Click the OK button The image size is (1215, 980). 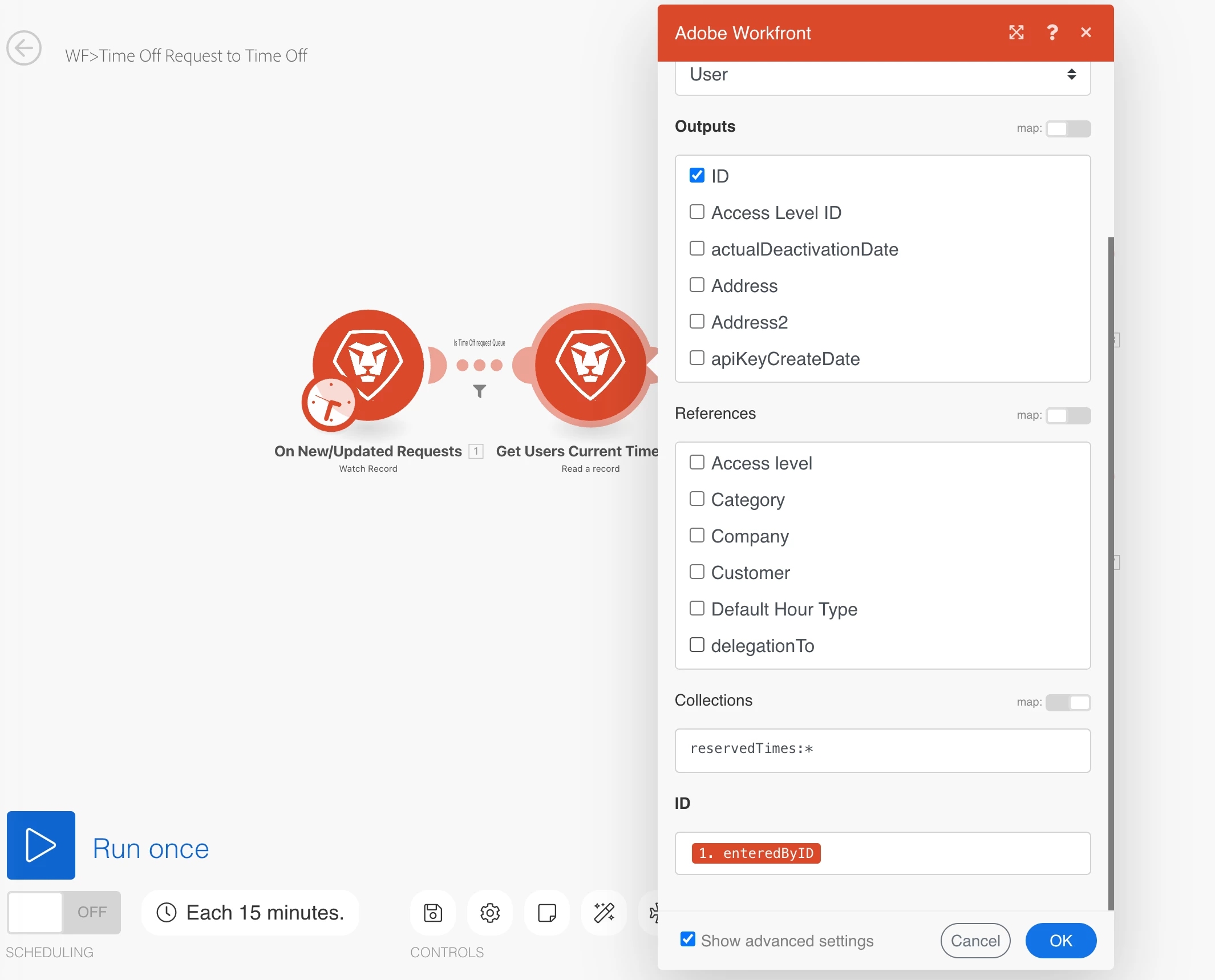(1060, 941)
